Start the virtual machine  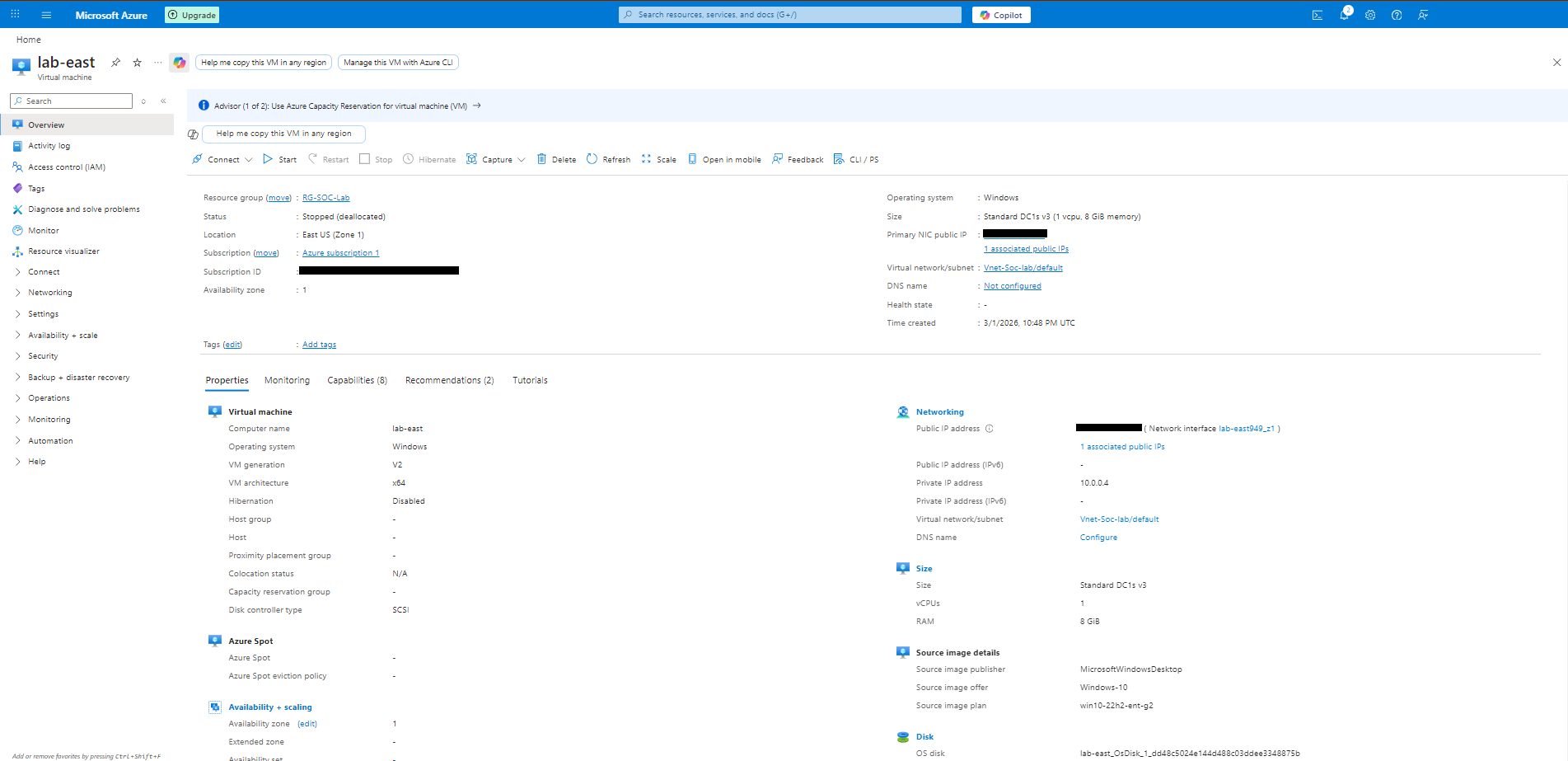coord(280,159)
